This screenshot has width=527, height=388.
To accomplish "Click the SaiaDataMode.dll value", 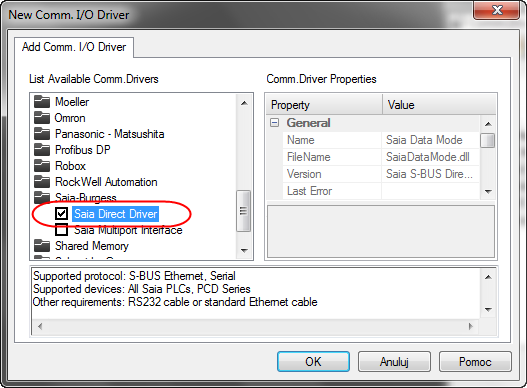I will pos(428,157).
